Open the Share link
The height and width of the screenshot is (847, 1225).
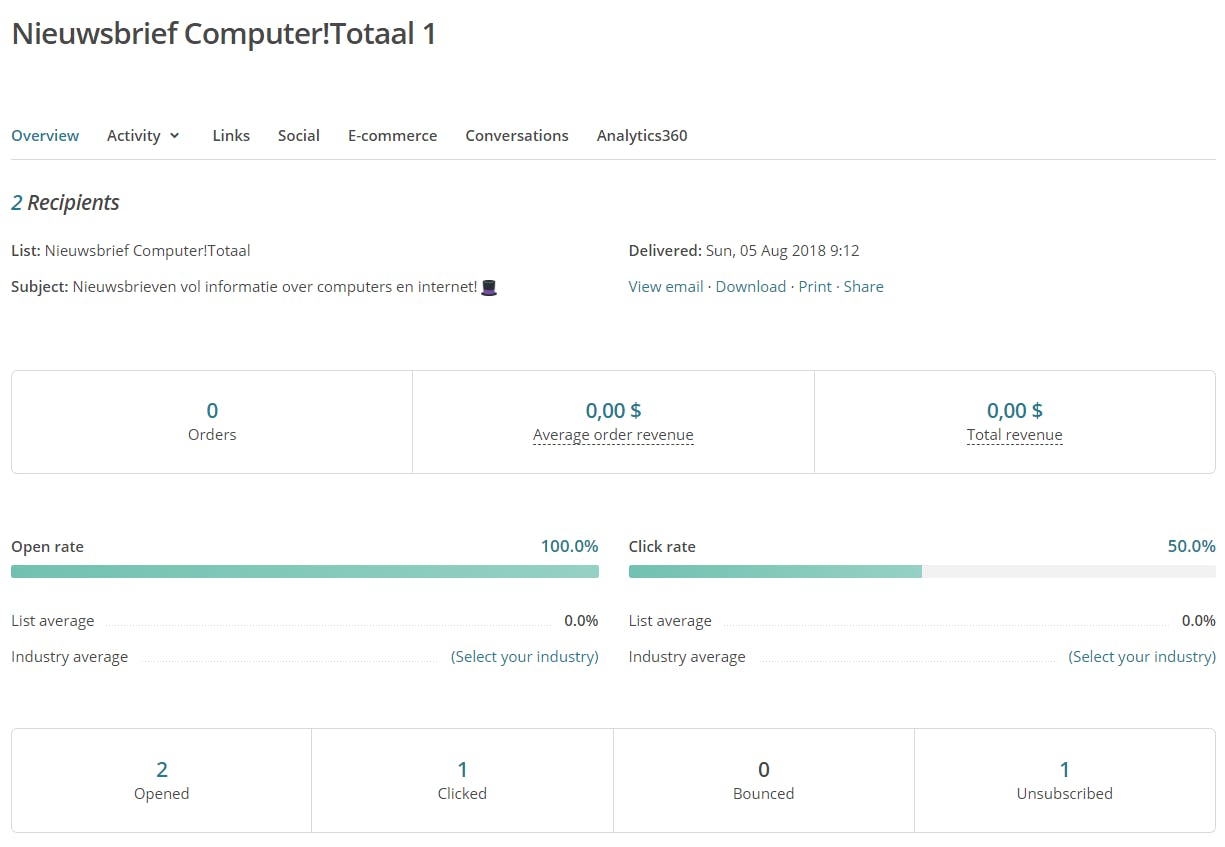click(x=863, y=287)
